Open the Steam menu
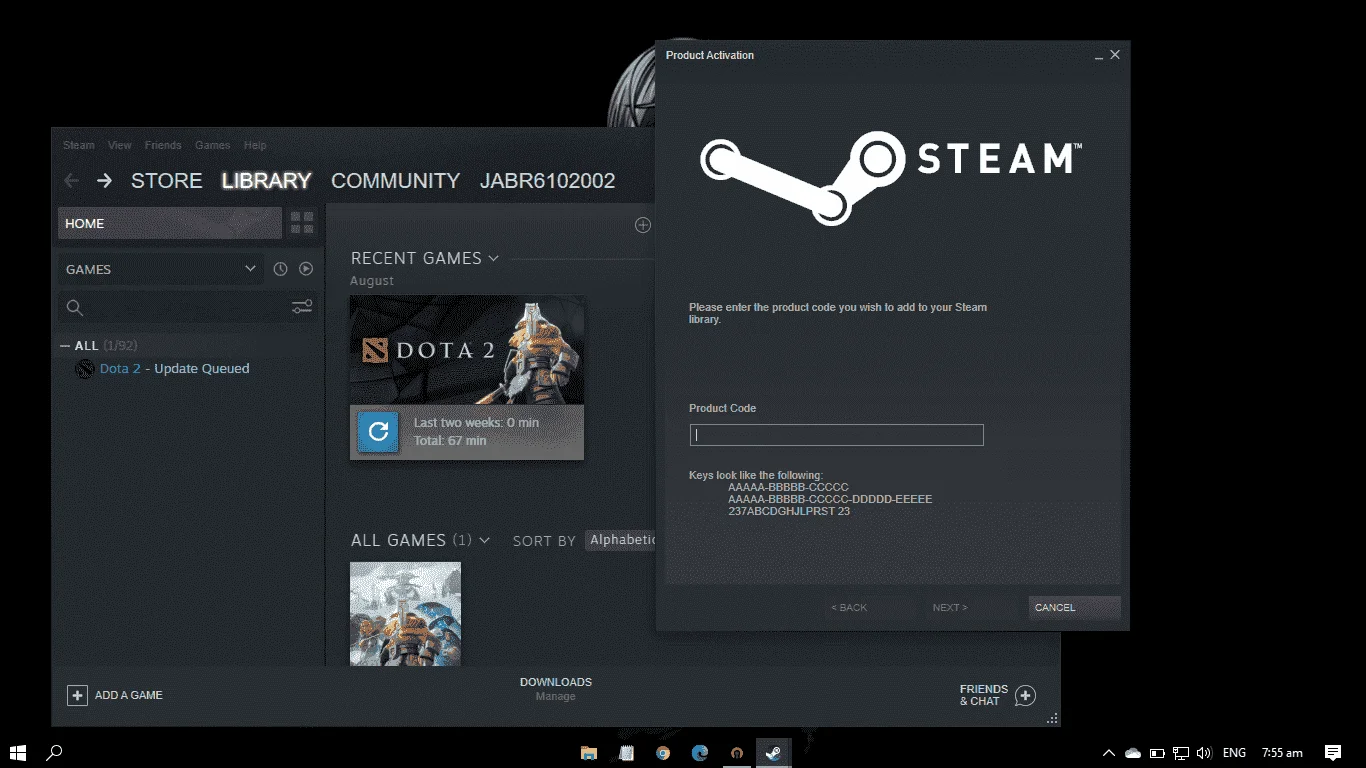Viewport: 1366px width, 768px height. pyautogui.click(x=79, y=145)
